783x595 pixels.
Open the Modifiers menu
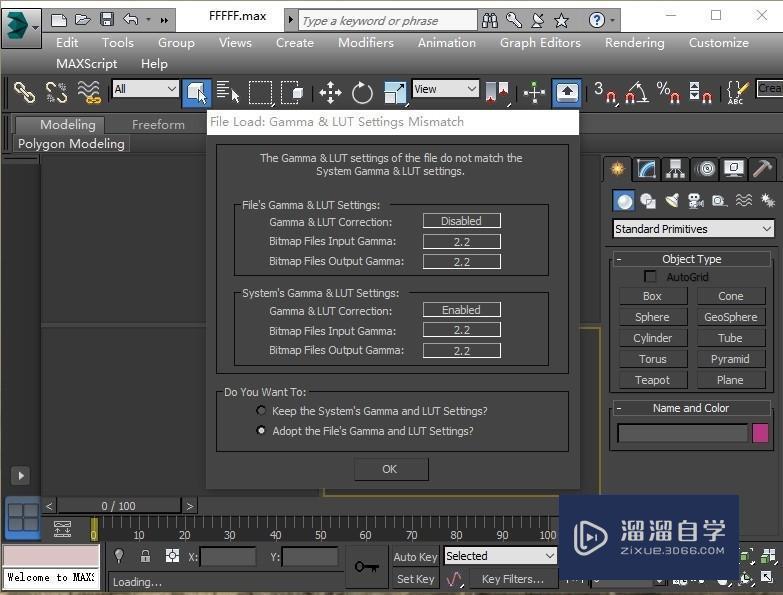point(366,43)
